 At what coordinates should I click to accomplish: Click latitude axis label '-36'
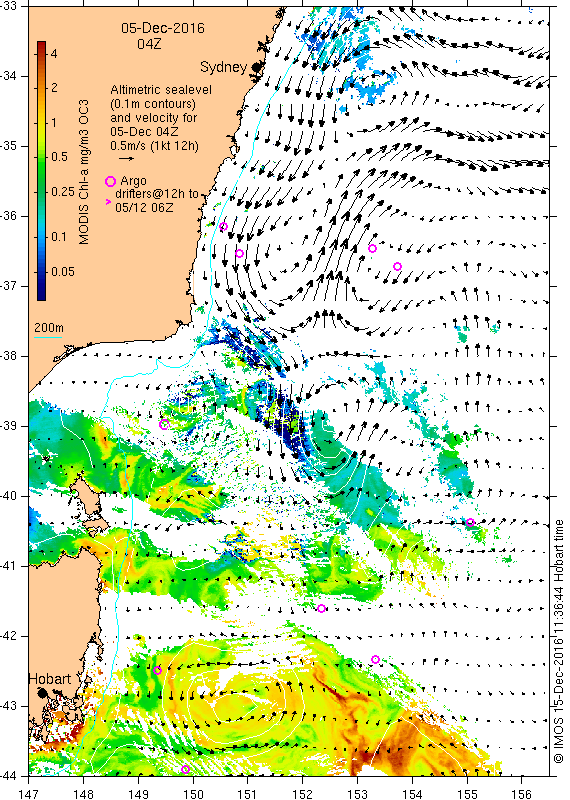[9, 216]
